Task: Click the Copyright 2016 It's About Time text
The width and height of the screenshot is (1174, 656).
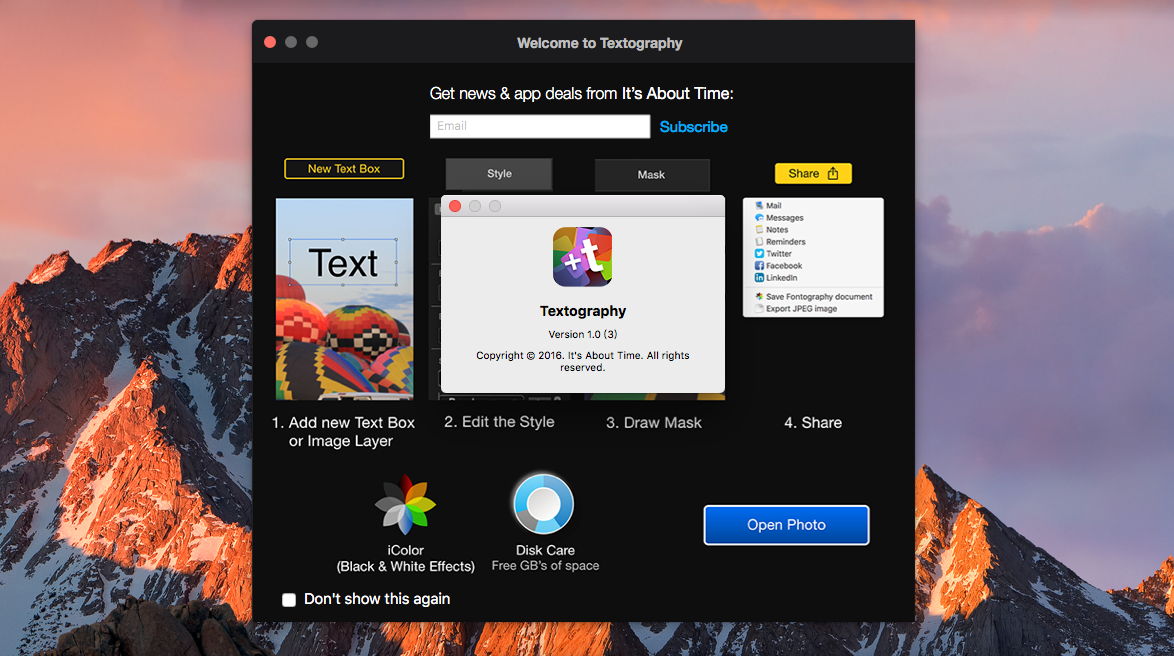Action: [583, 361]
